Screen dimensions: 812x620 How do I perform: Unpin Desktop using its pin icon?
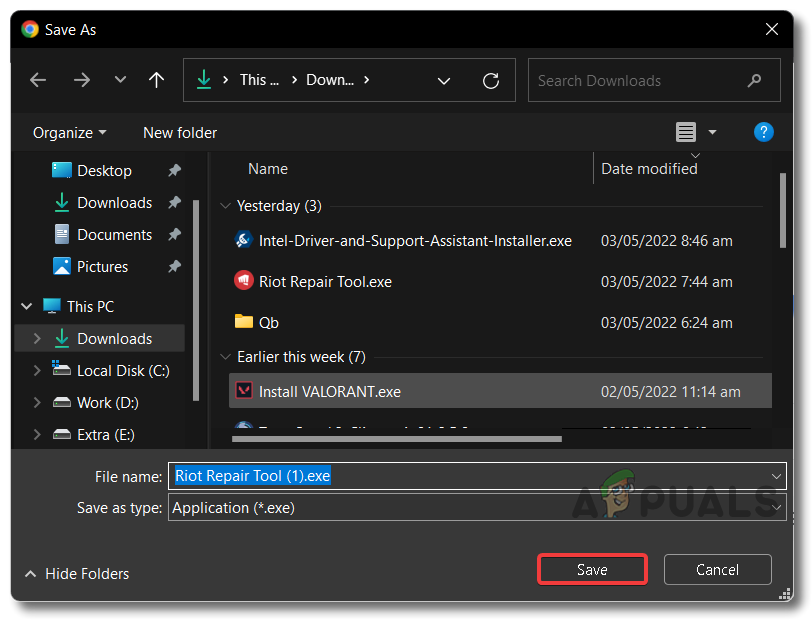(x=175, y=170)
